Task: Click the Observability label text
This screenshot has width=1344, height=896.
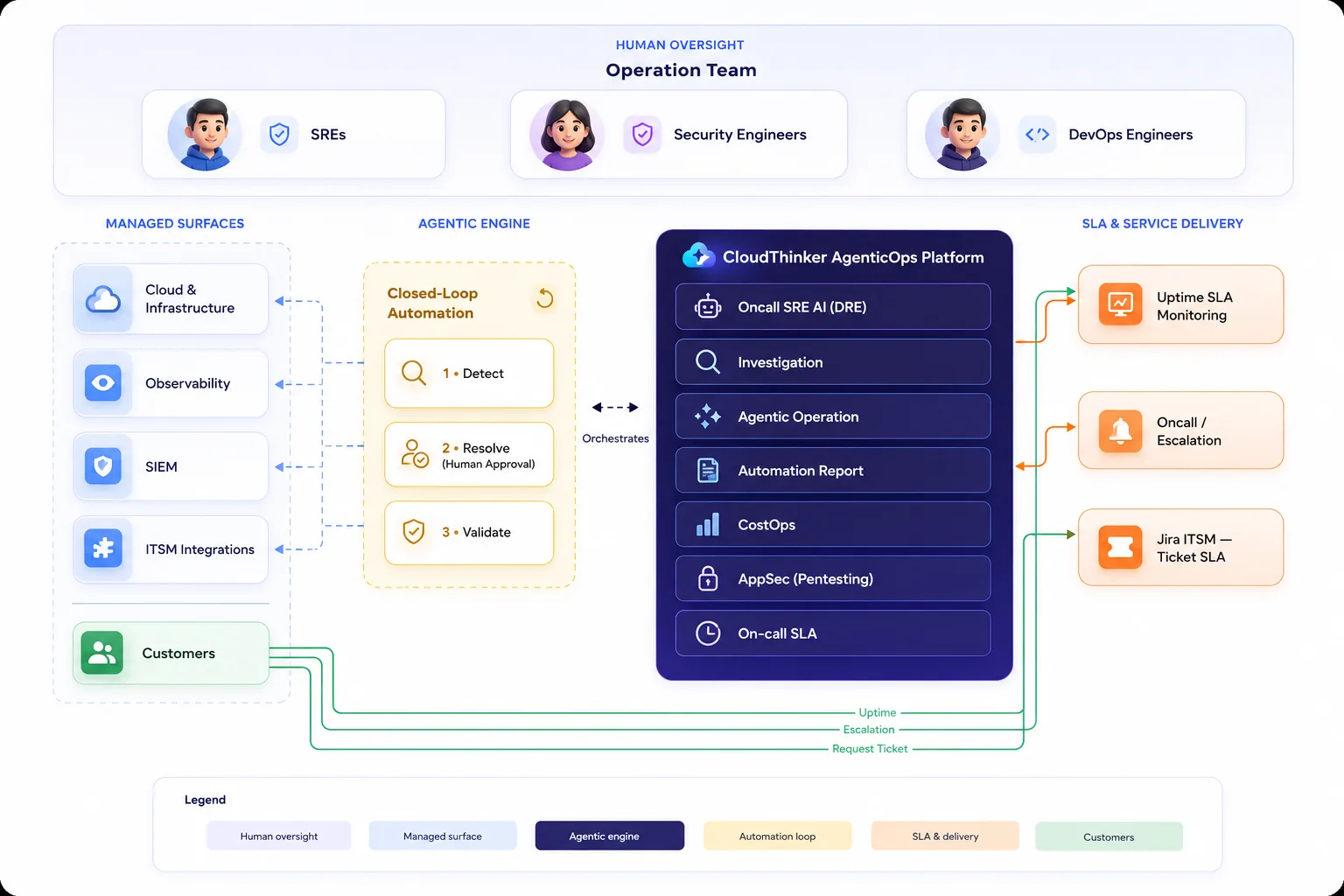Action: pos(187,383)
